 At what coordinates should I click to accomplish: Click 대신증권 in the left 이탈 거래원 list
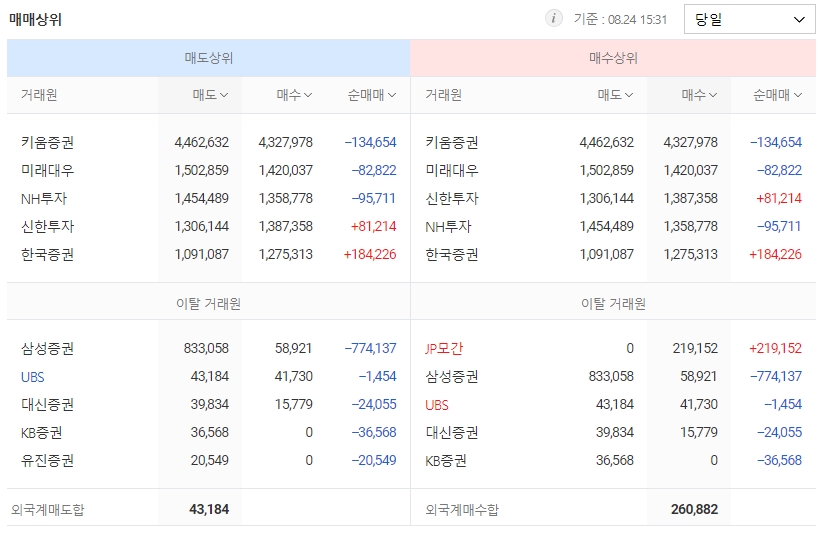pos(48,405)
